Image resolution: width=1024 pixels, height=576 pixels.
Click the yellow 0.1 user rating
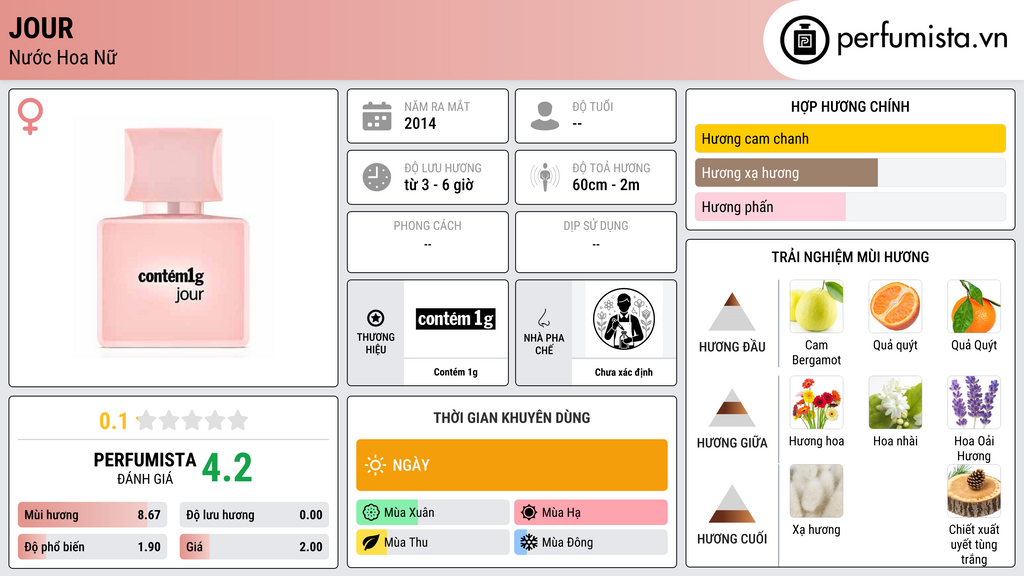[114, 421]
